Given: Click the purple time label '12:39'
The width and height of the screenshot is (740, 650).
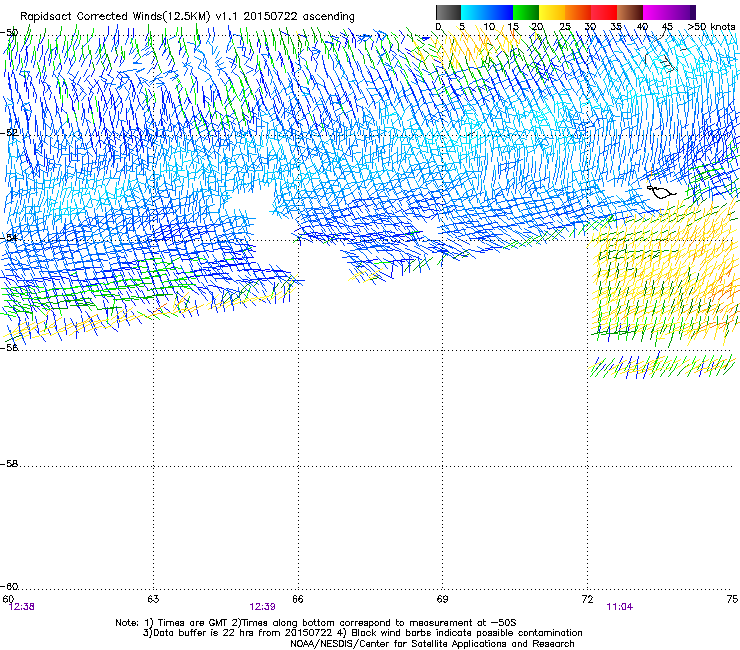Looking at the screenshot, I should tap(262, 607).
